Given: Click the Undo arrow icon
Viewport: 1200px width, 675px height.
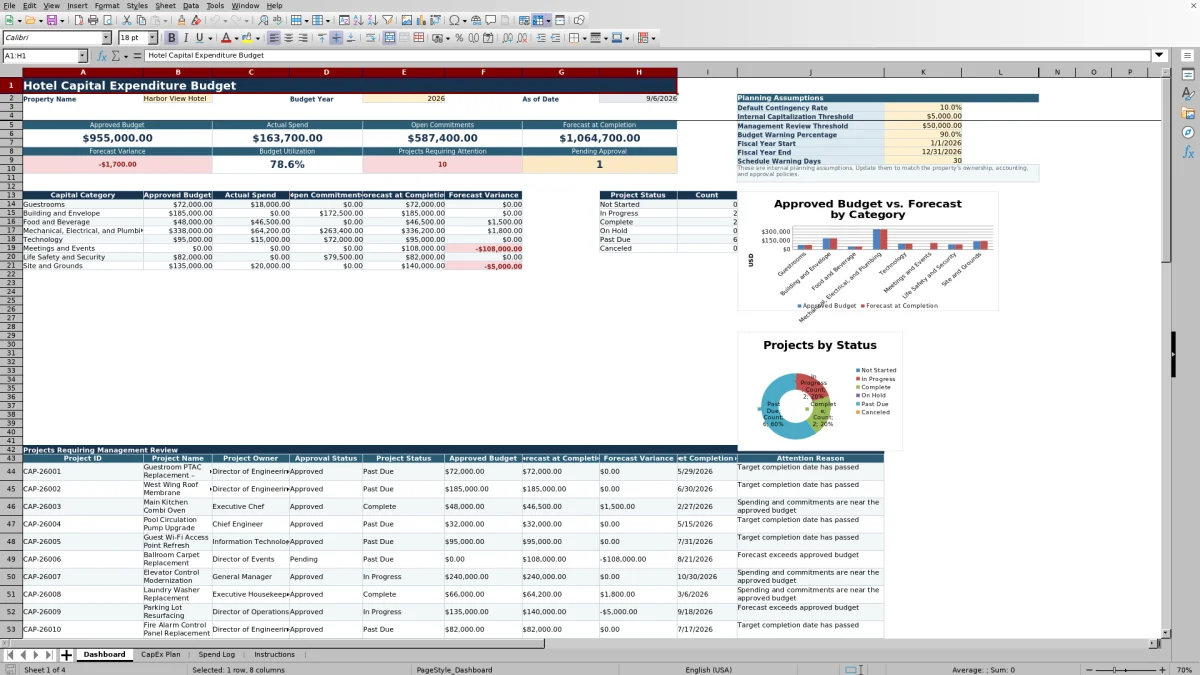Looking at the screenshot, I should pyautogui.click(x=216, y=20).
